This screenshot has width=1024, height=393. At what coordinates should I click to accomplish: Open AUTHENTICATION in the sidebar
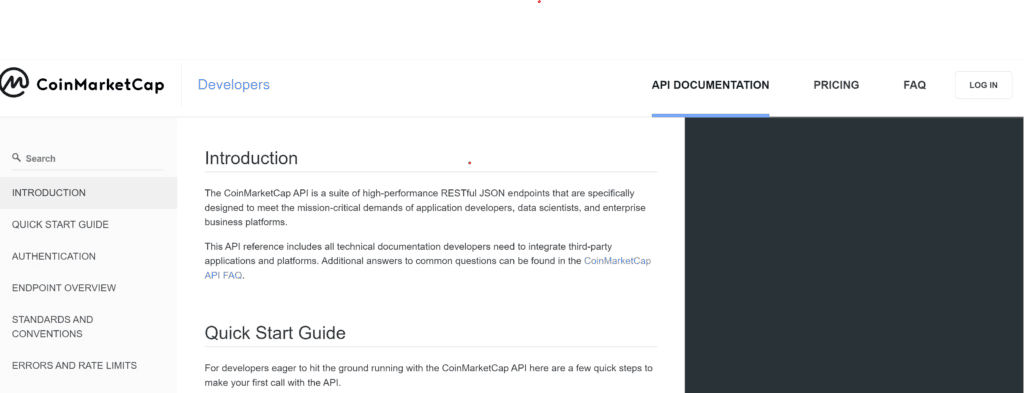click(54, 257)
